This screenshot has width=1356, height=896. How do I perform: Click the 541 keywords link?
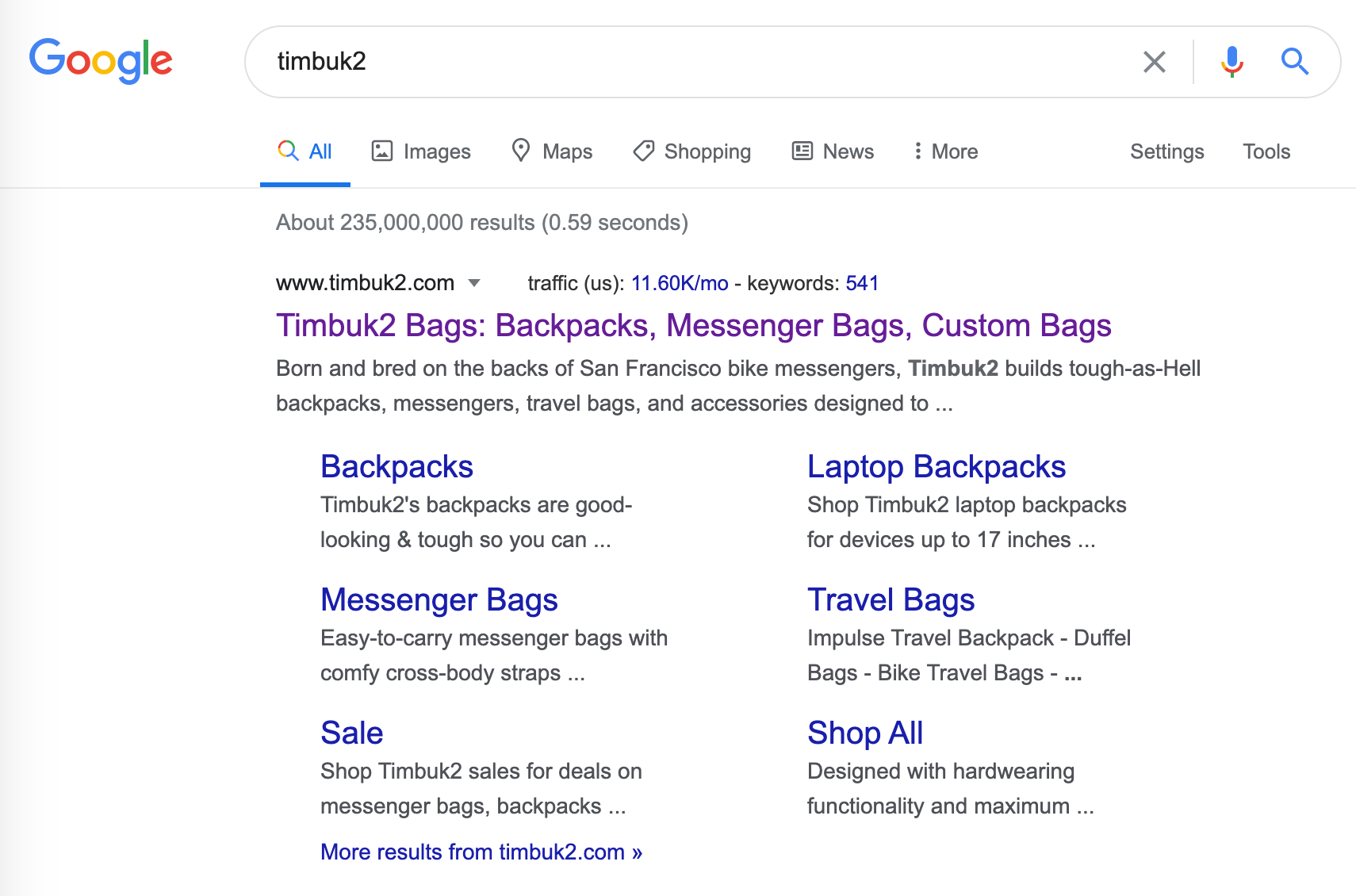(x=862, y=283)
